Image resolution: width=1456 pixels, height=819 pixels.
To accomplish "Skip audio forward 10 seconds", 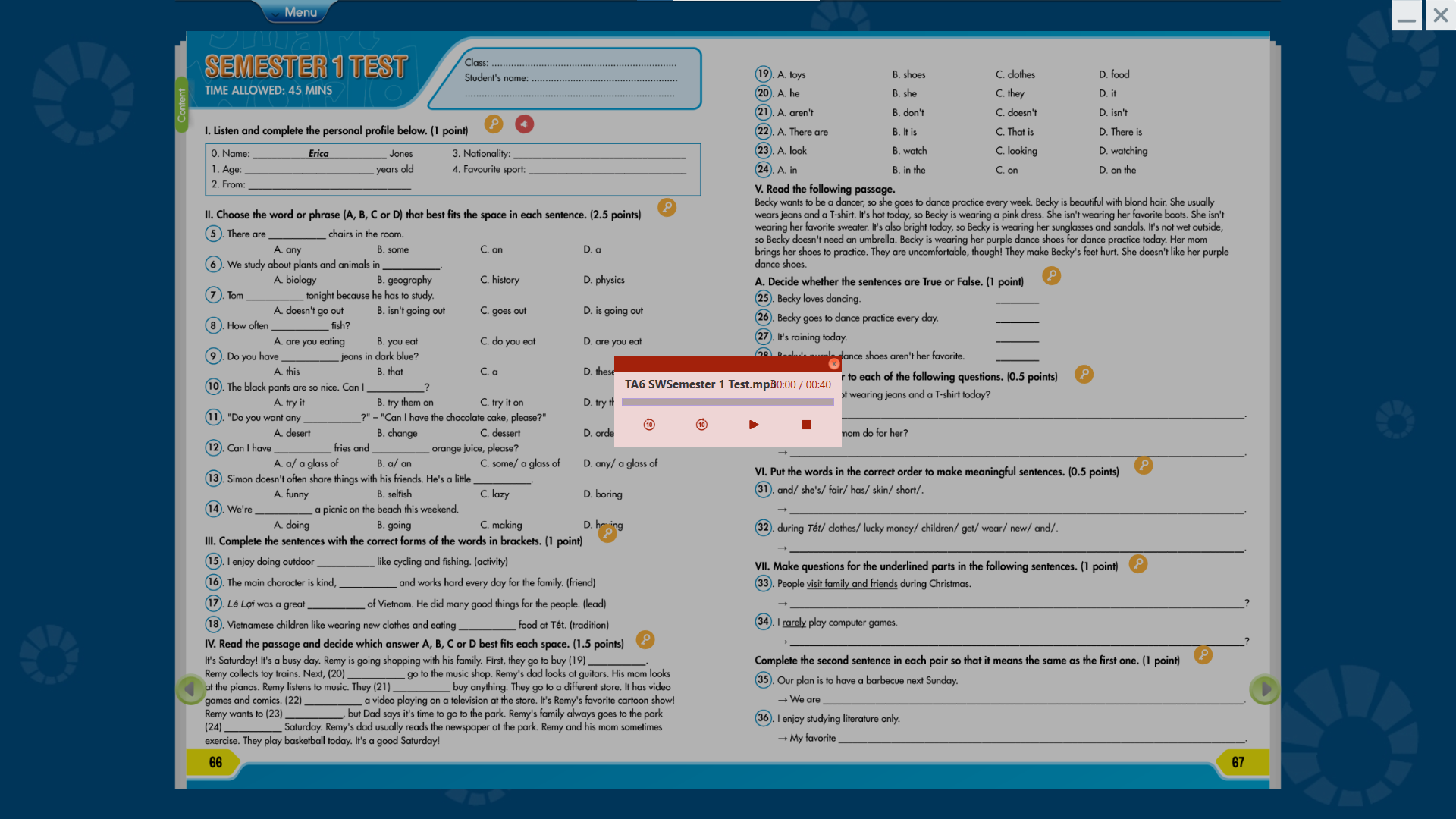I will pos(701,425).
